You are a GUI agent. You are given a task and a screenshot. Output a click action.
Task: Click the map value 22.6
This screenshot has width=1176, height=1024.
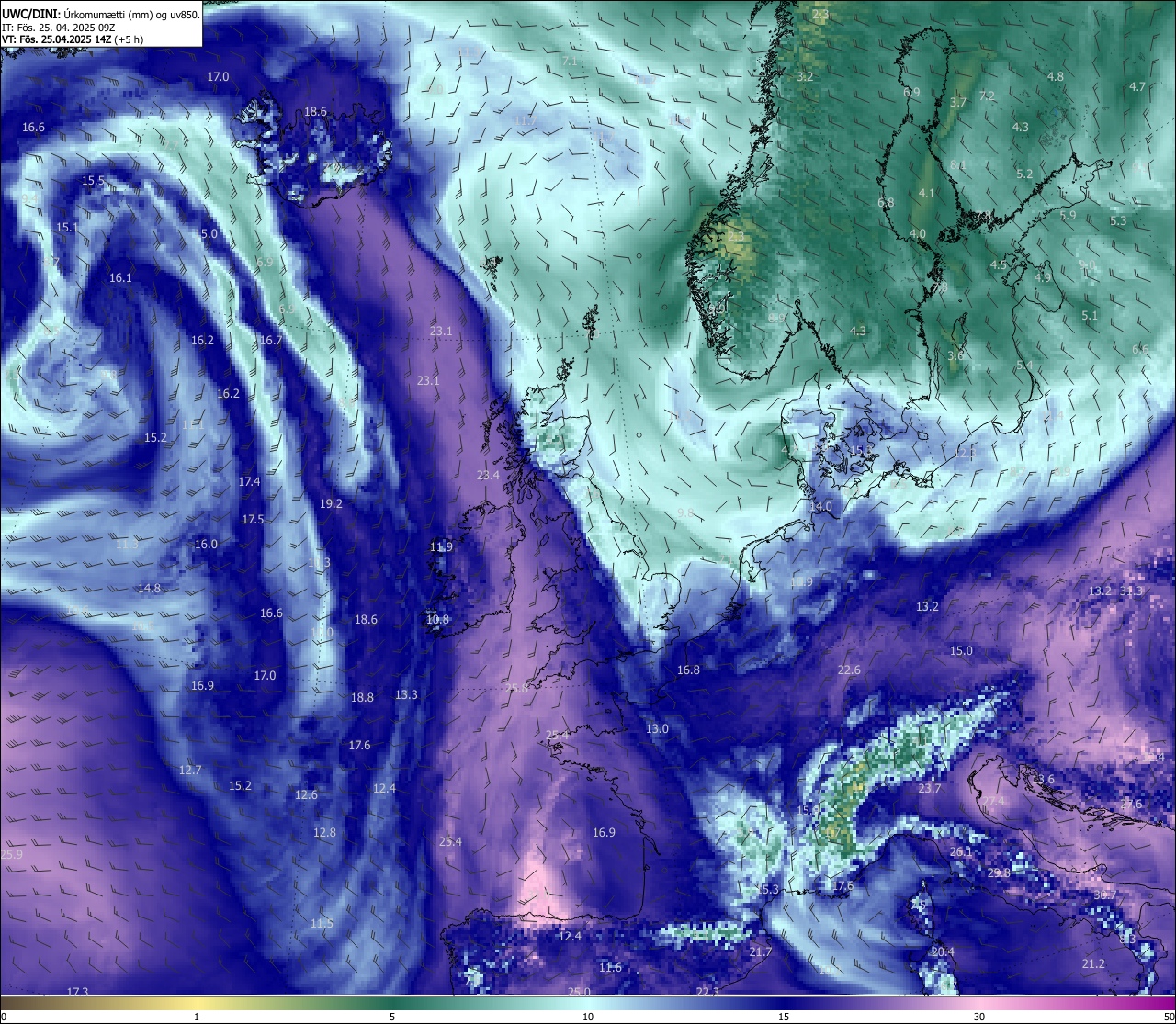click(849, 670)
